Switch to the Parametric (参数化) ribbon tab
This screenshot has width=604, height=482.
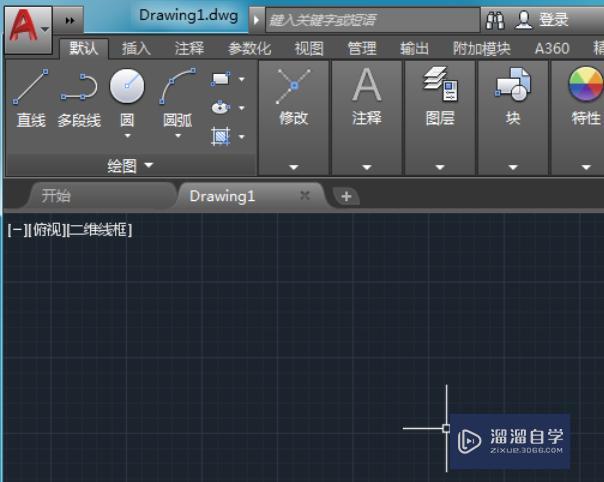tap(249, 49)
